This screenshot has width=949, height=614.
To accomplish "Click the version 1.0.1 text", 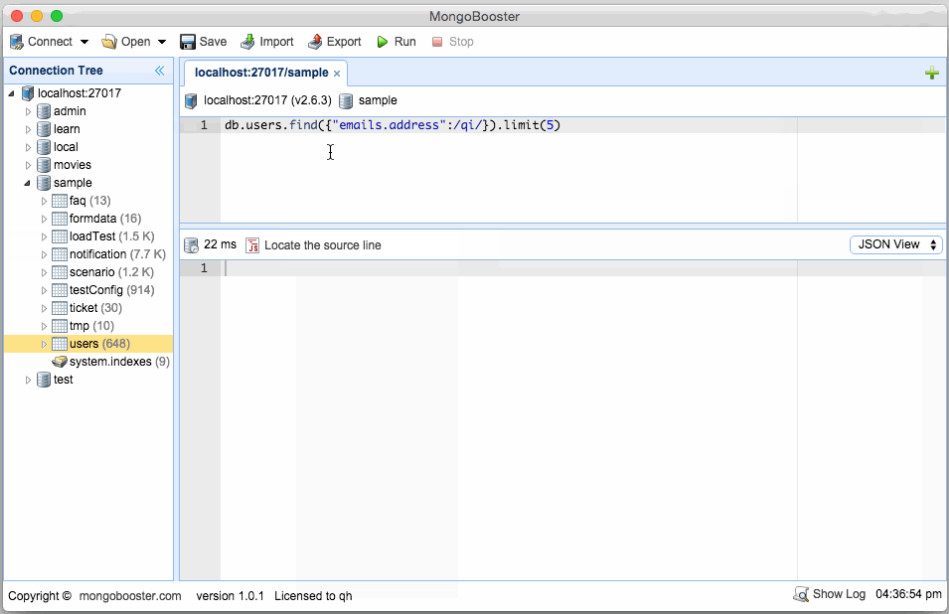I will [230, 596].
